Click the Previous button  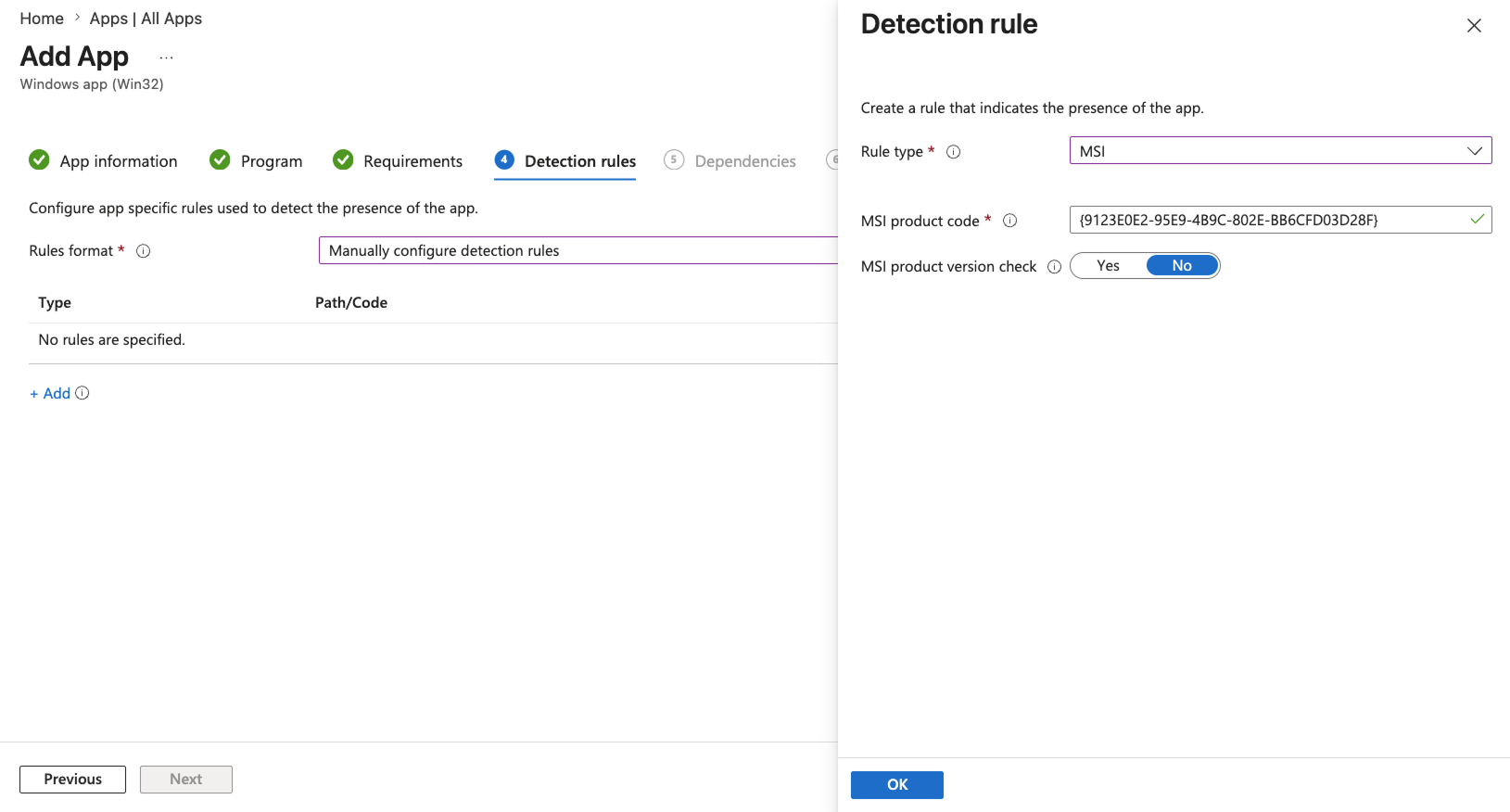(72, 780)
